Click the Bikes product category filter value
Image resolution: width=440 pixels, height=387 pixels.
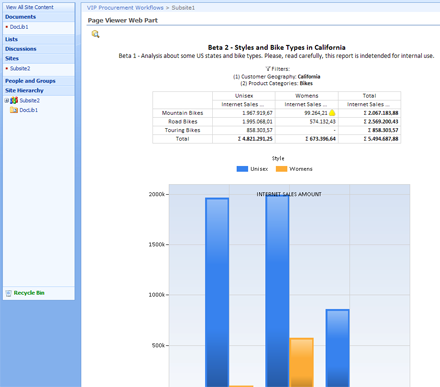(306, 83)
